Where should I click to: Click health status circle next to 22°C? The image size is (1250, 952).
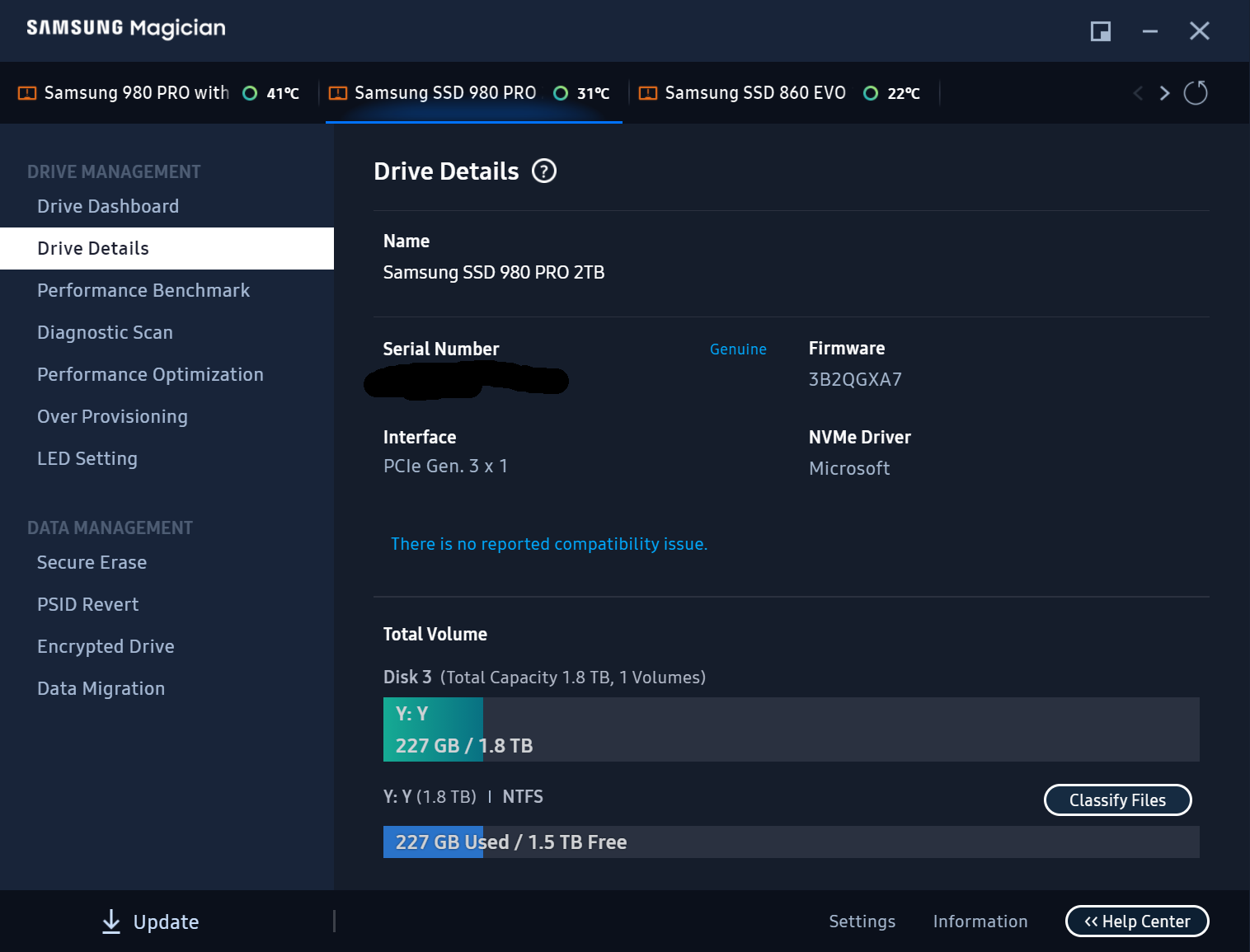[871, 93]
